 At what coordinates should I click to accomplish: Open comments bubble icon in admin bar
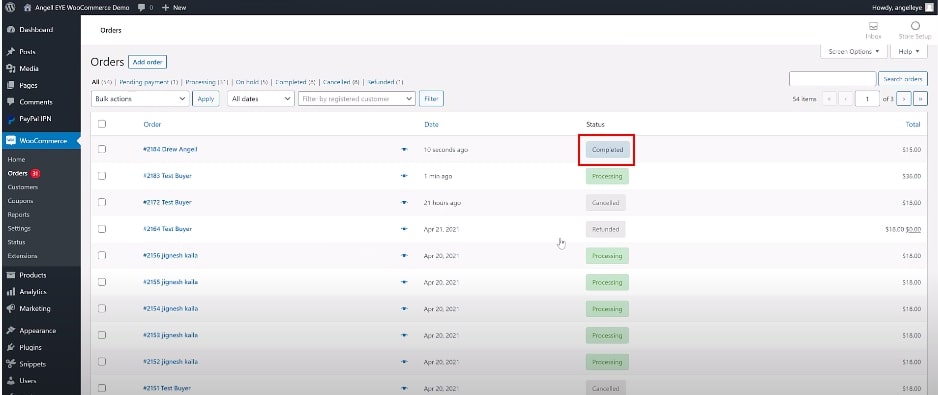[141, 8]
